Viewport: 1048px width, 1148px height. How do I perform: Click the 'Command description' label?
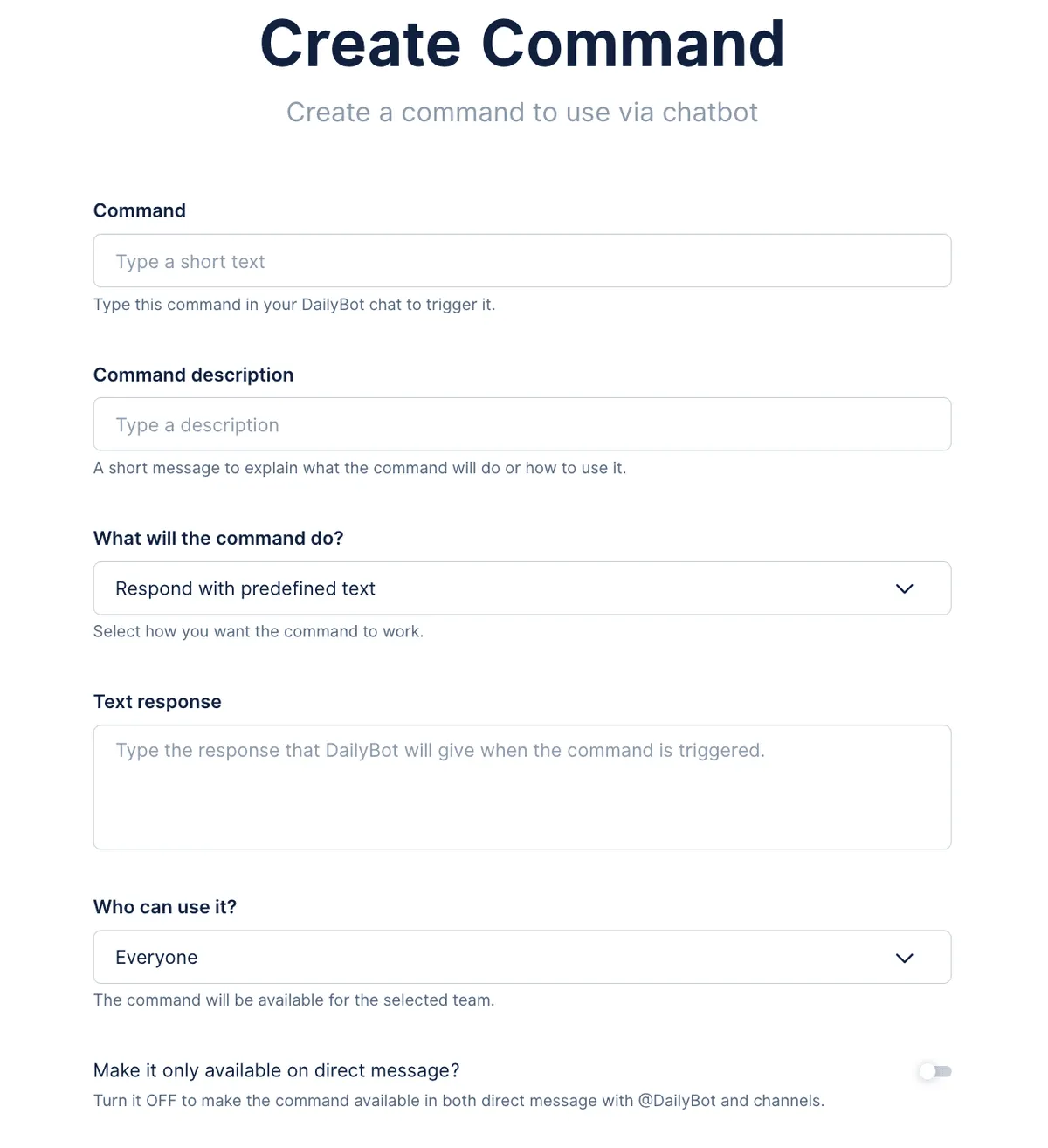point(193,375)
